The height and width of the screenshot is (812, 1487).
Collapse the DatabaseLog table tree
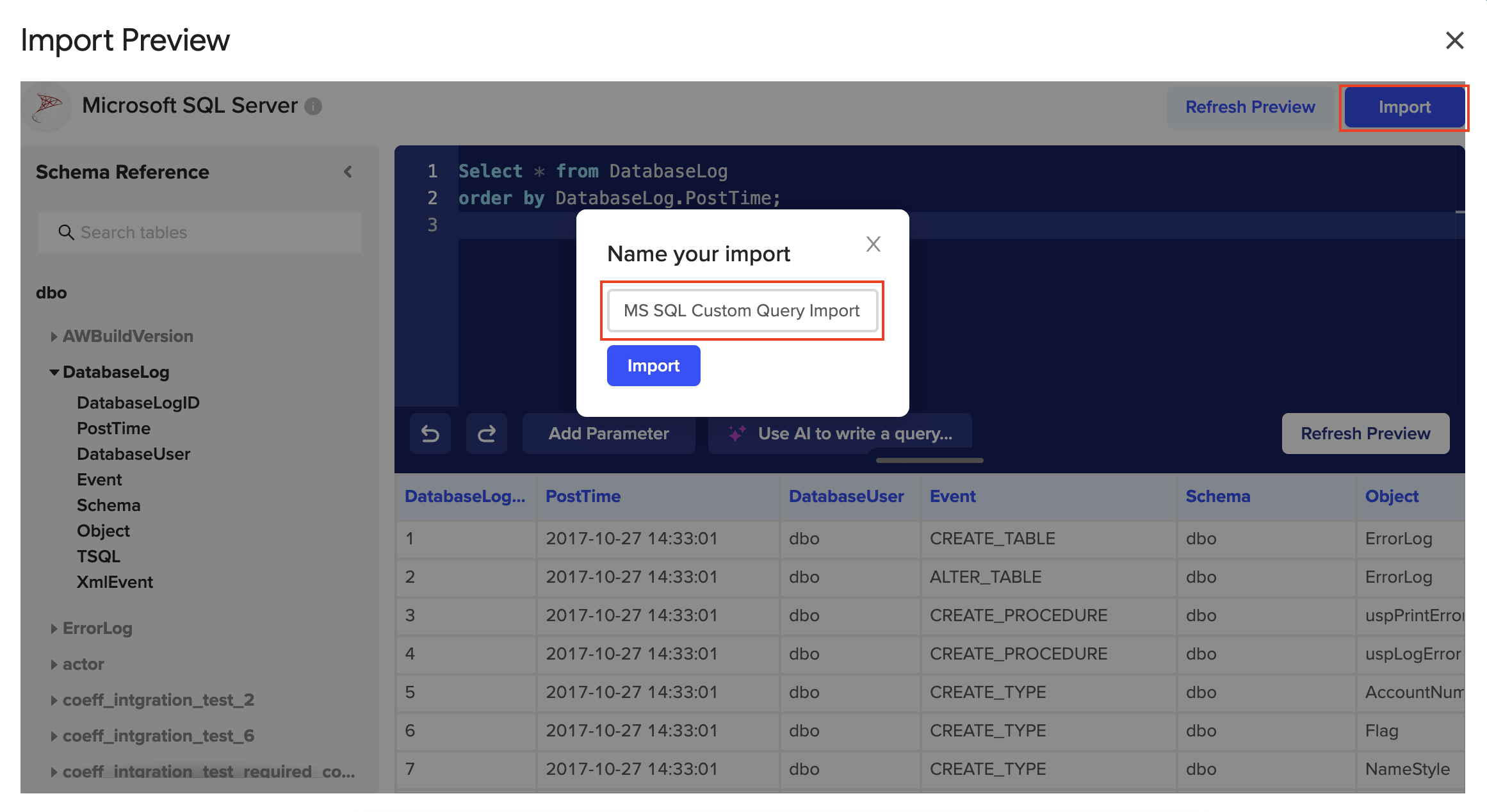pyautogui.click(x=54, y=372)
